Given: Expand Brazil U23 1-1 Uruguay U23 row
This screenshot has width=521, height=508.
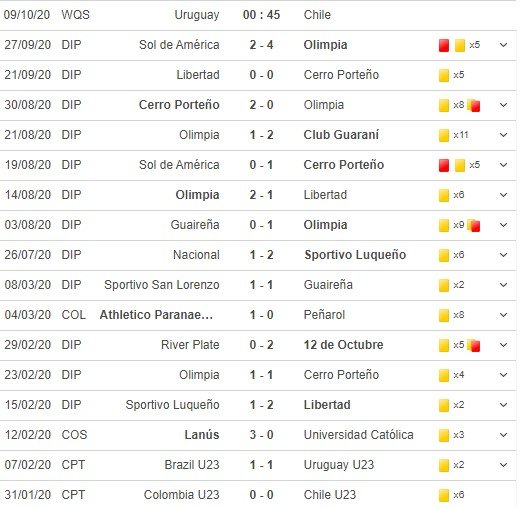Looking at the screenshot, I should pos(503,465).
